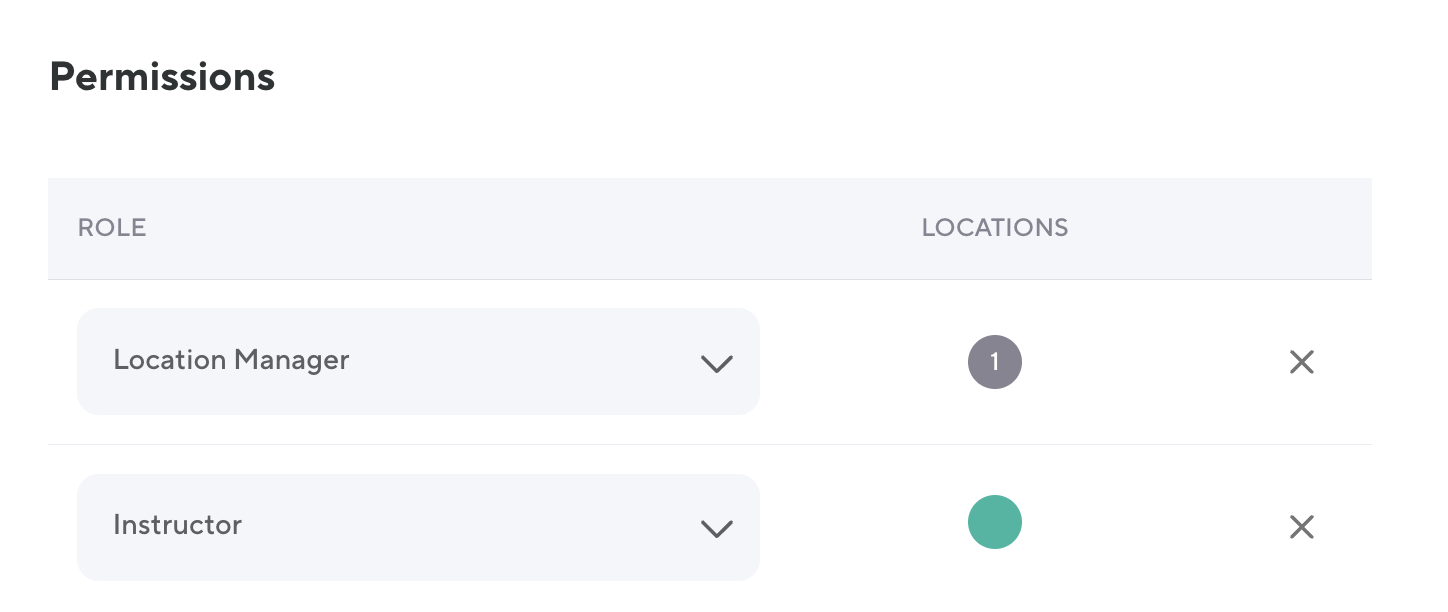Viewport: 1448px width, 612px height.
Task: Click the chevron arrow beside Instructor
Action: (717, 528)
